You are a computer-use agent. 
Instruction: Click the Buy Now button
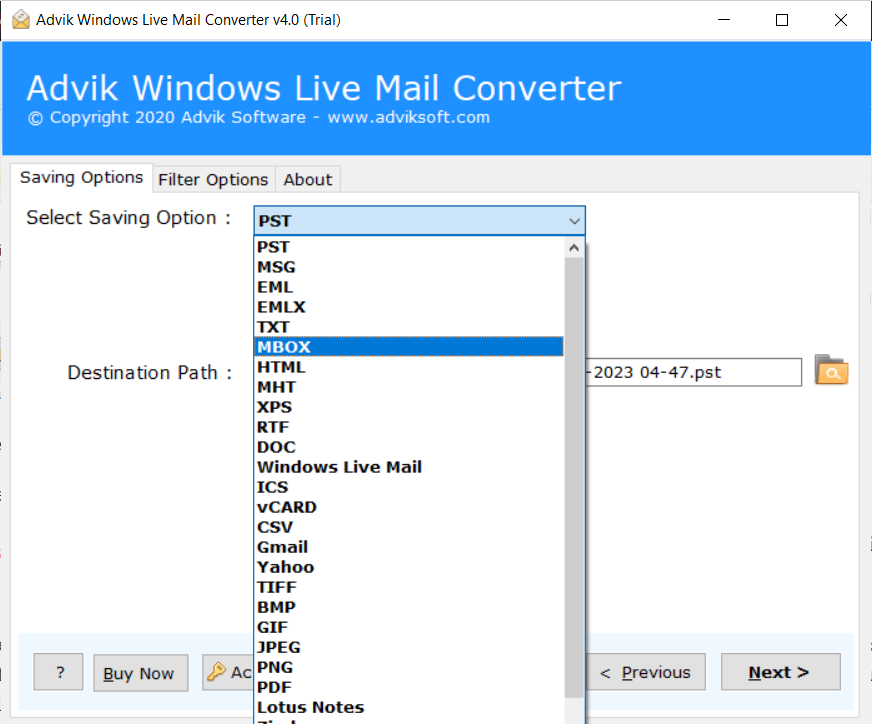coord(141,673)
